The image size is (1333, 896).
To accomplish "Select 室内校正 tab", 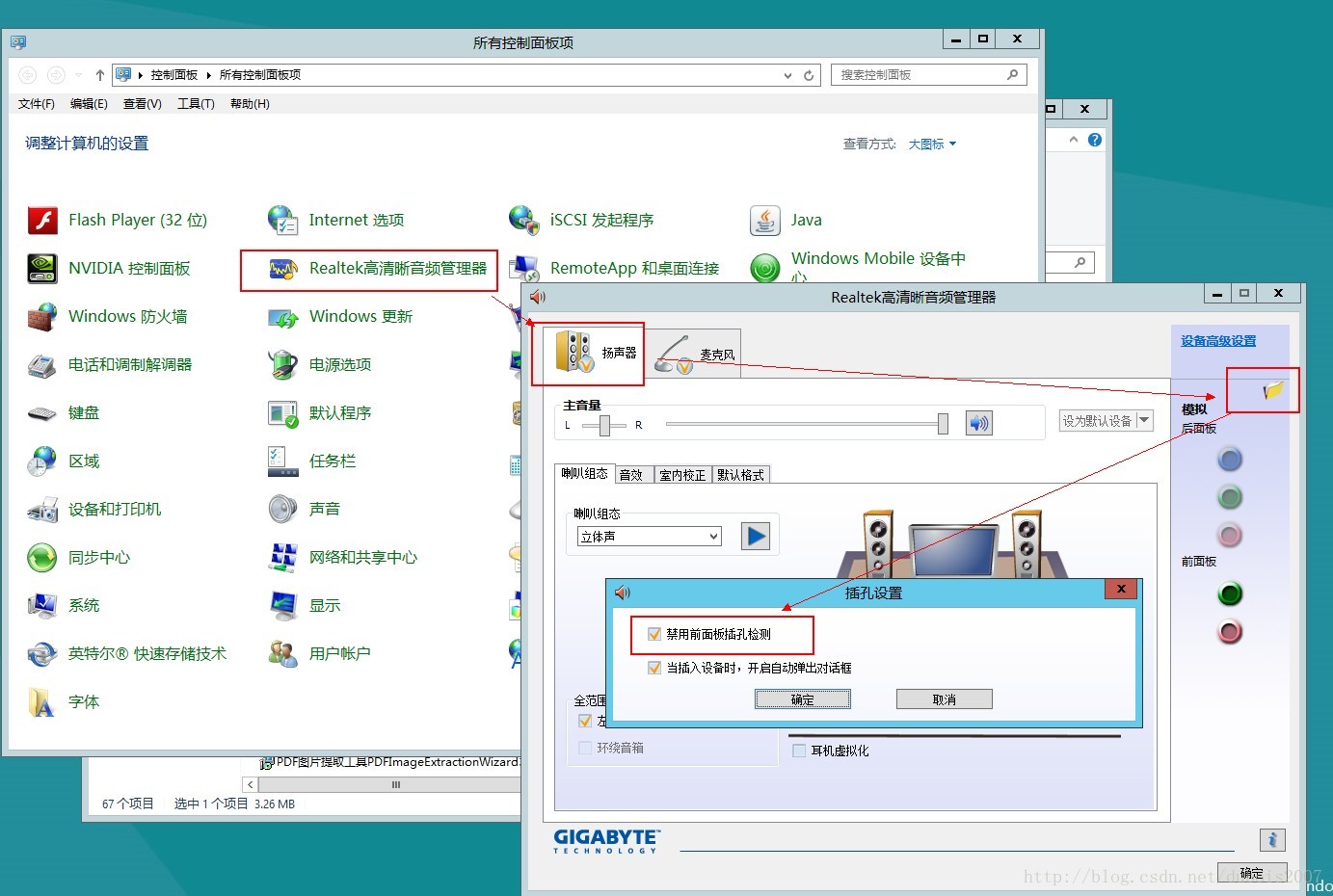I will pyautogui.click(x=682, y=475).
